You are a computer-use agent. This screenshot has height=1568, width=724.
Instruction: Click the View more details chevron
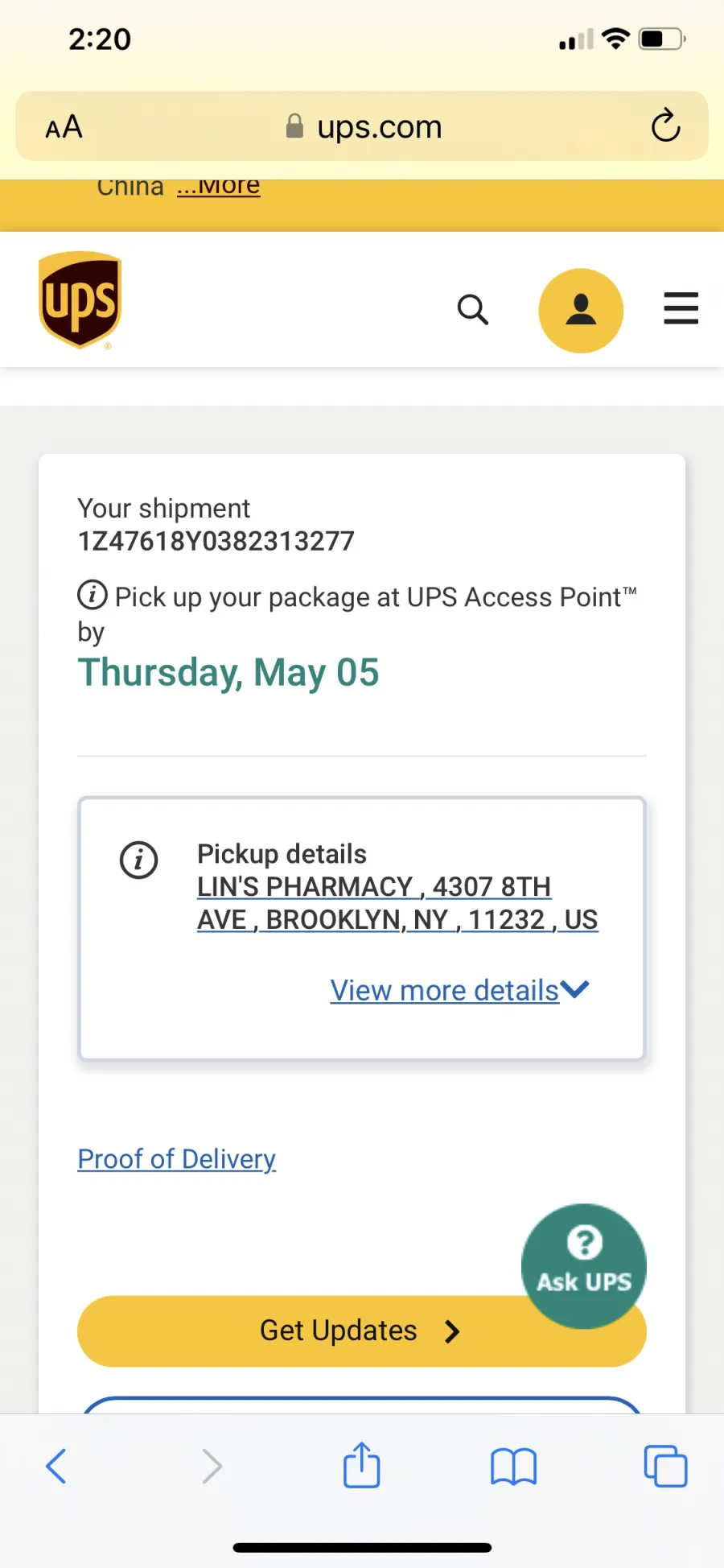pos(576,989)
